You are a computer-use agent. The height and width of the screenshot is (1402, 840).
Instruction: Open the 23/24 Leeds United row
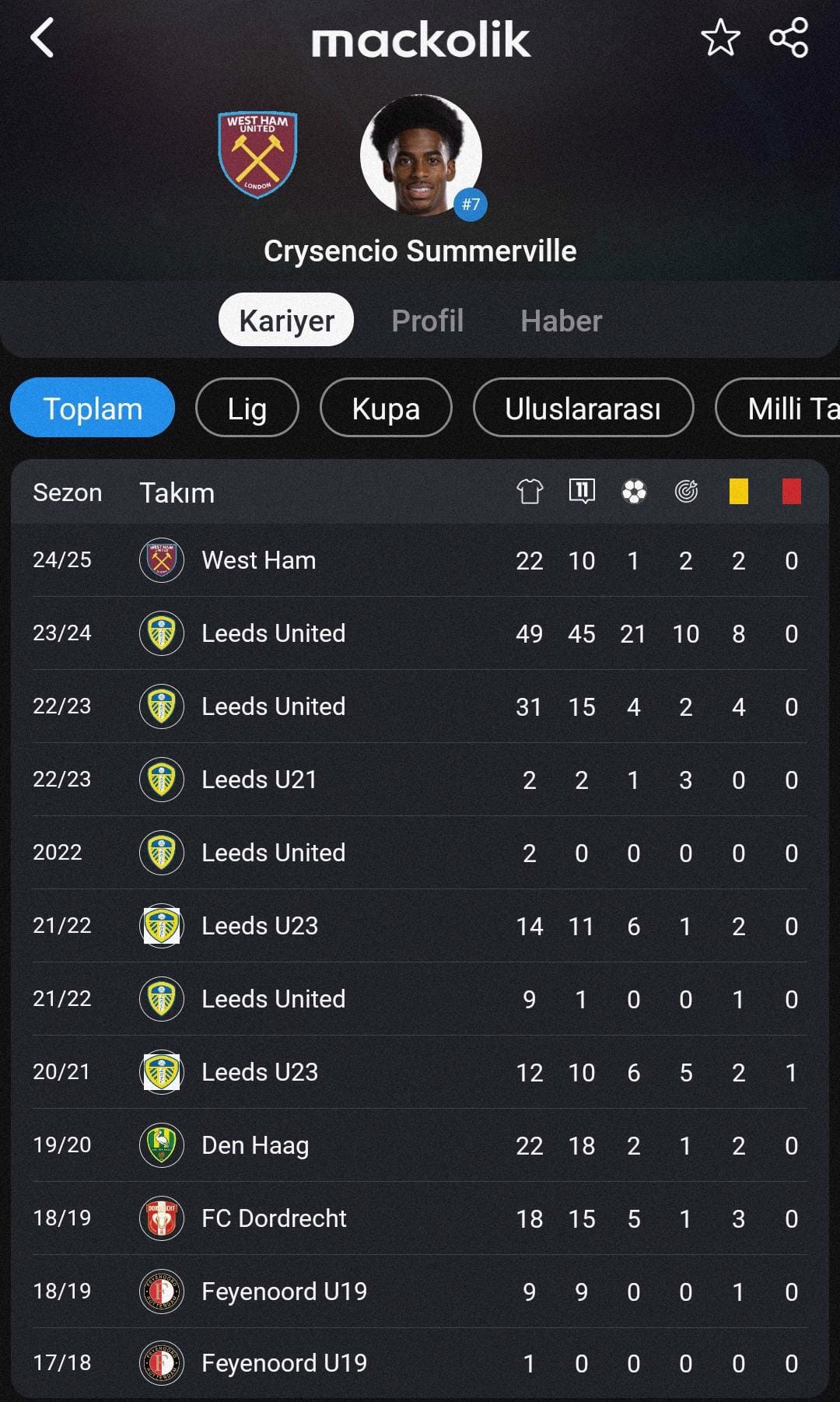click(x=420, y=633)
